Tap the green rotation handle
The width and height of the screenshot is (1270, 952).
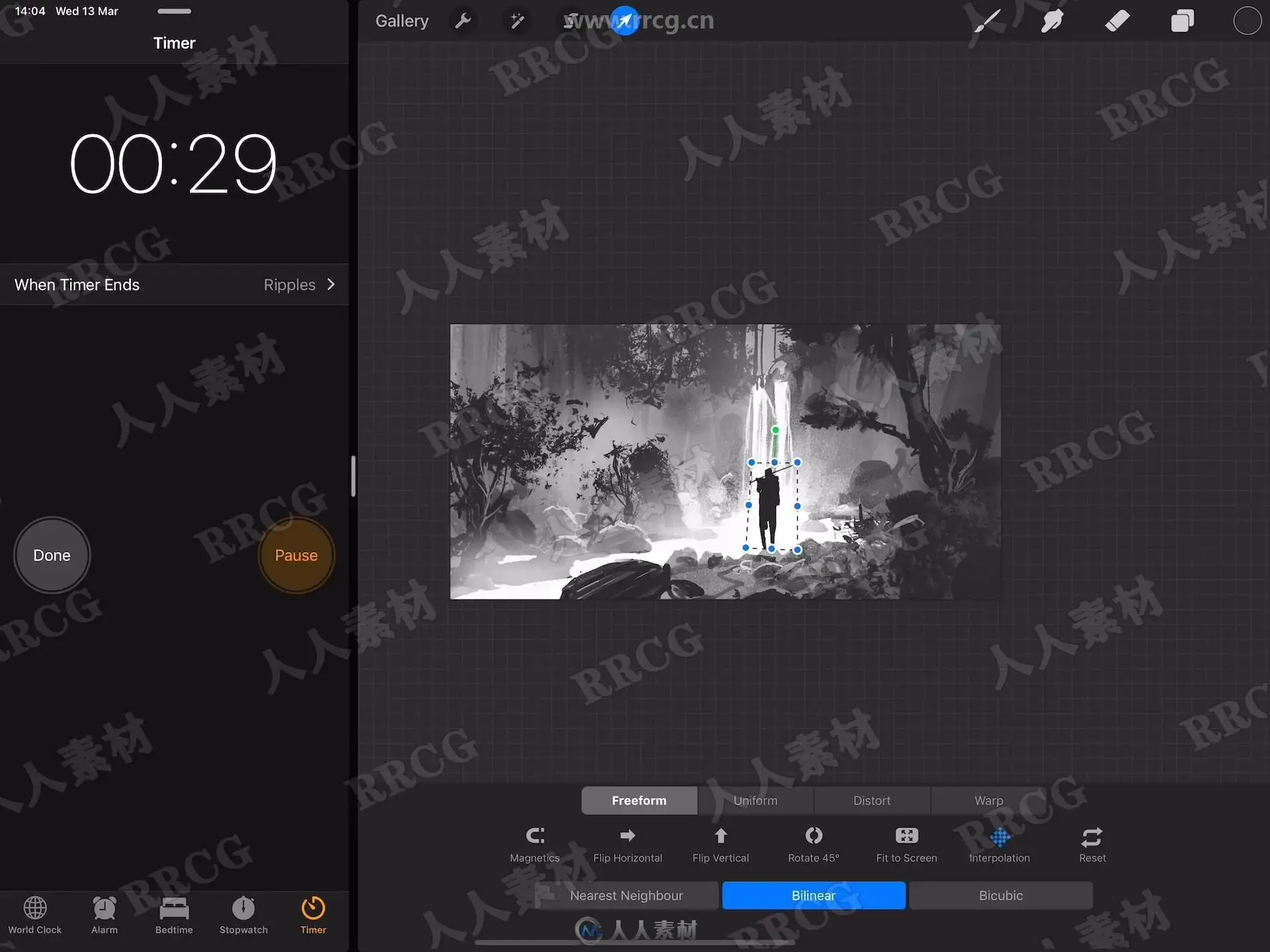click(x=775, y=430)
